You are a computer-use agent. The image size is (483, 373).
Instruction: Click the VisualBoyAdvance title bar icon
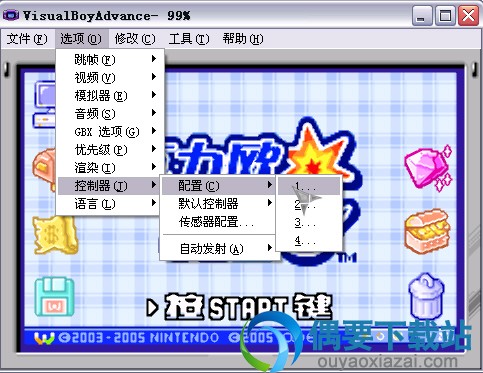tap(11, 15)
